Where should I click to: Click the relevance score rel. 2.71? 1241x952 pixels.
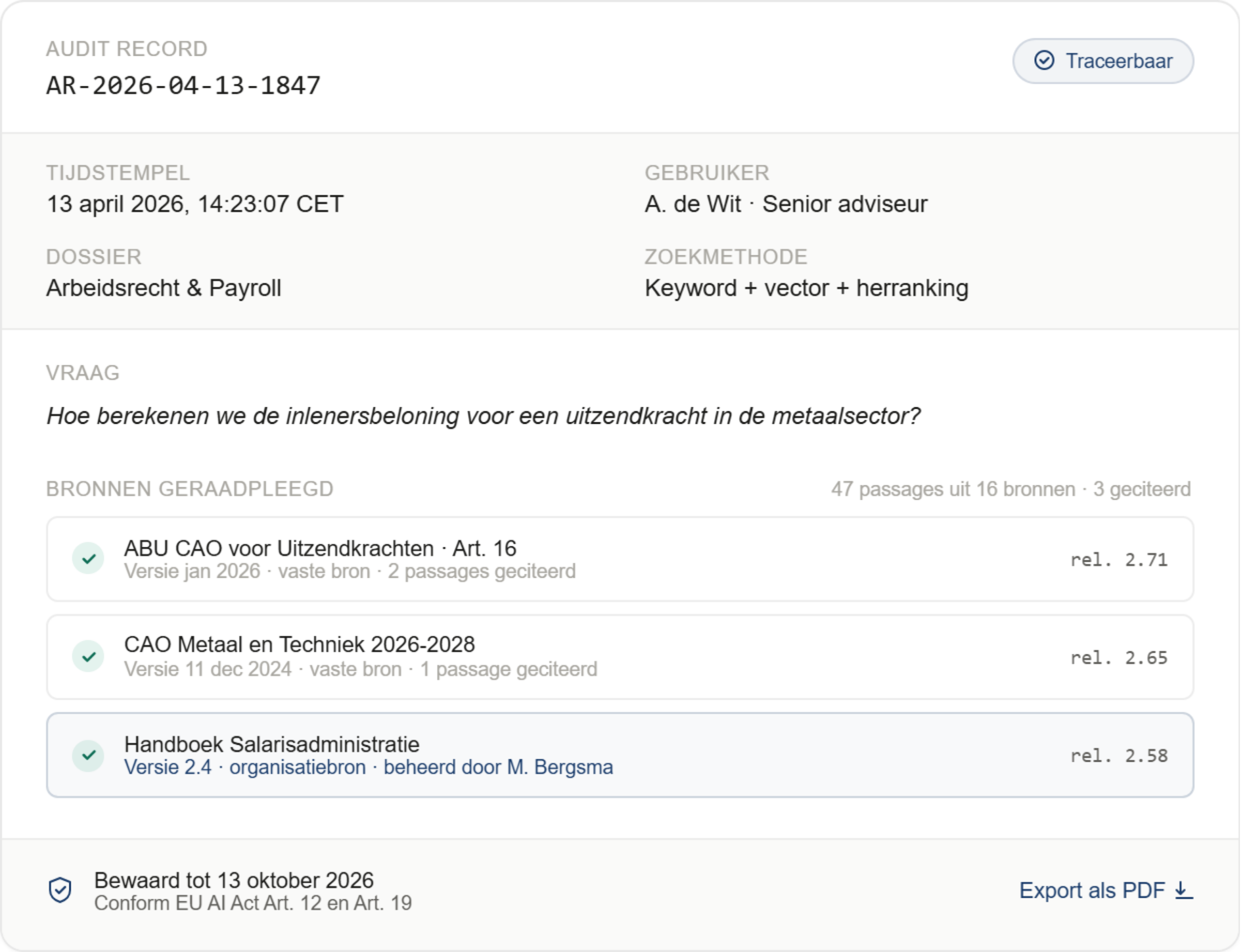[x=1118, y=559]
